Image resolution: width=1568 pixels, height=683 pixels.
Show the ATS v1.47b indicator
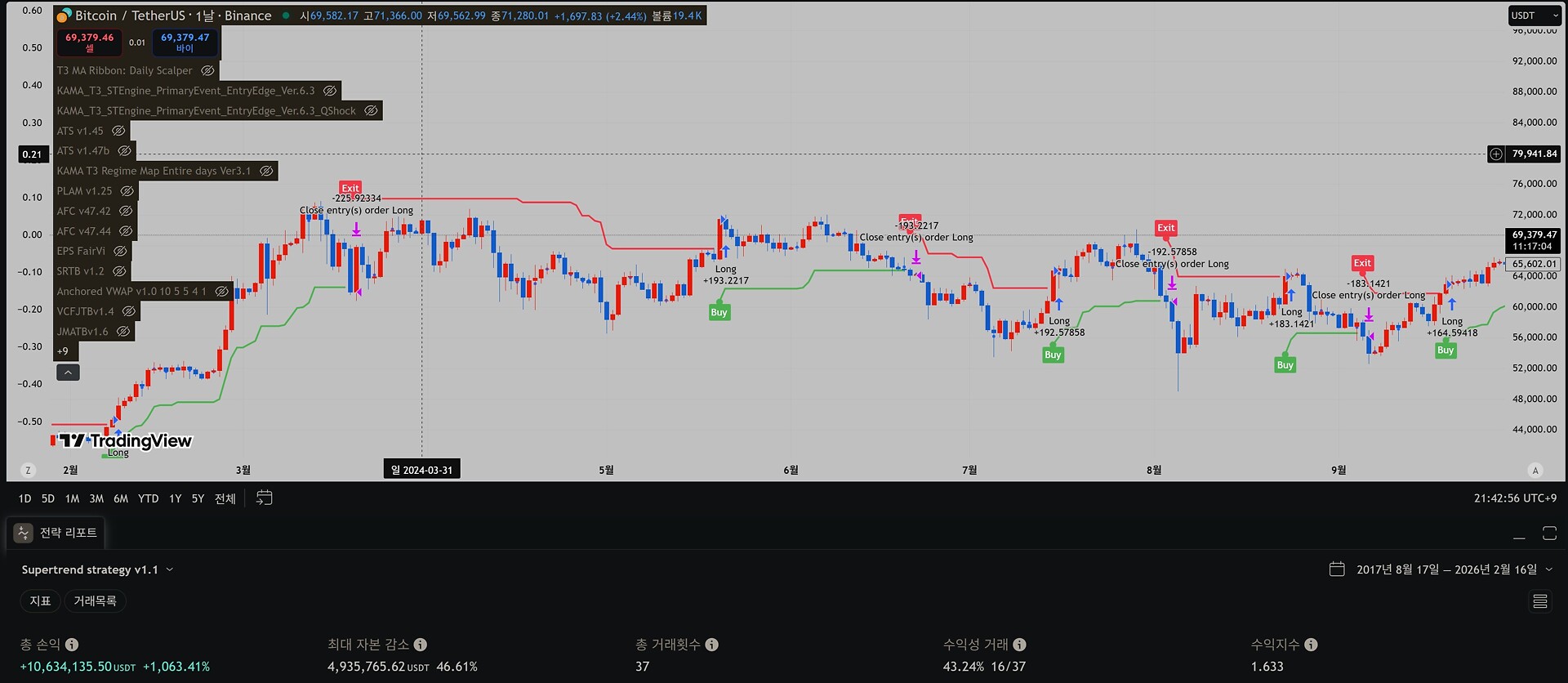[124, 150]
